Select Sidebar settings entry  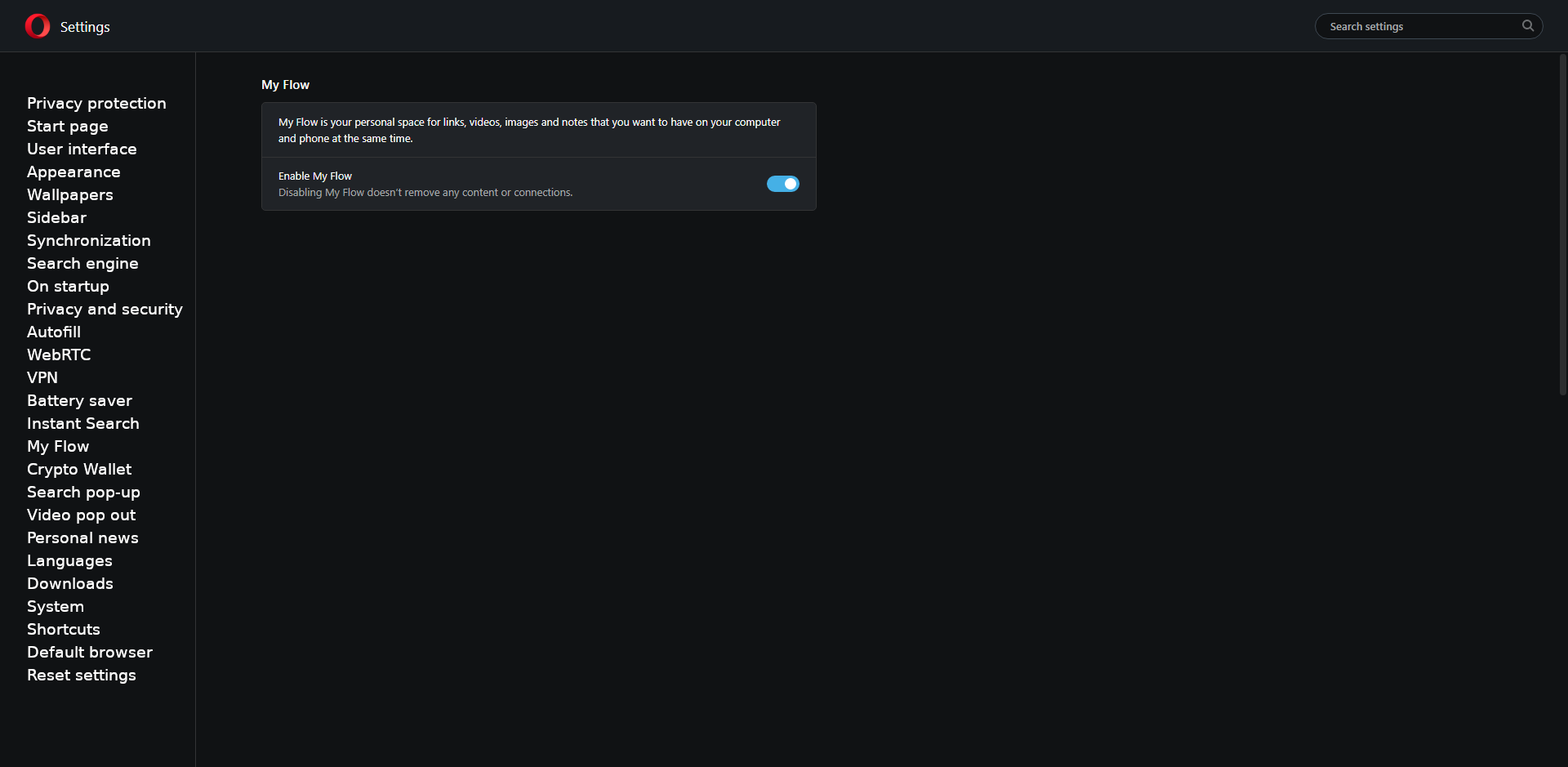coord(56,217)
